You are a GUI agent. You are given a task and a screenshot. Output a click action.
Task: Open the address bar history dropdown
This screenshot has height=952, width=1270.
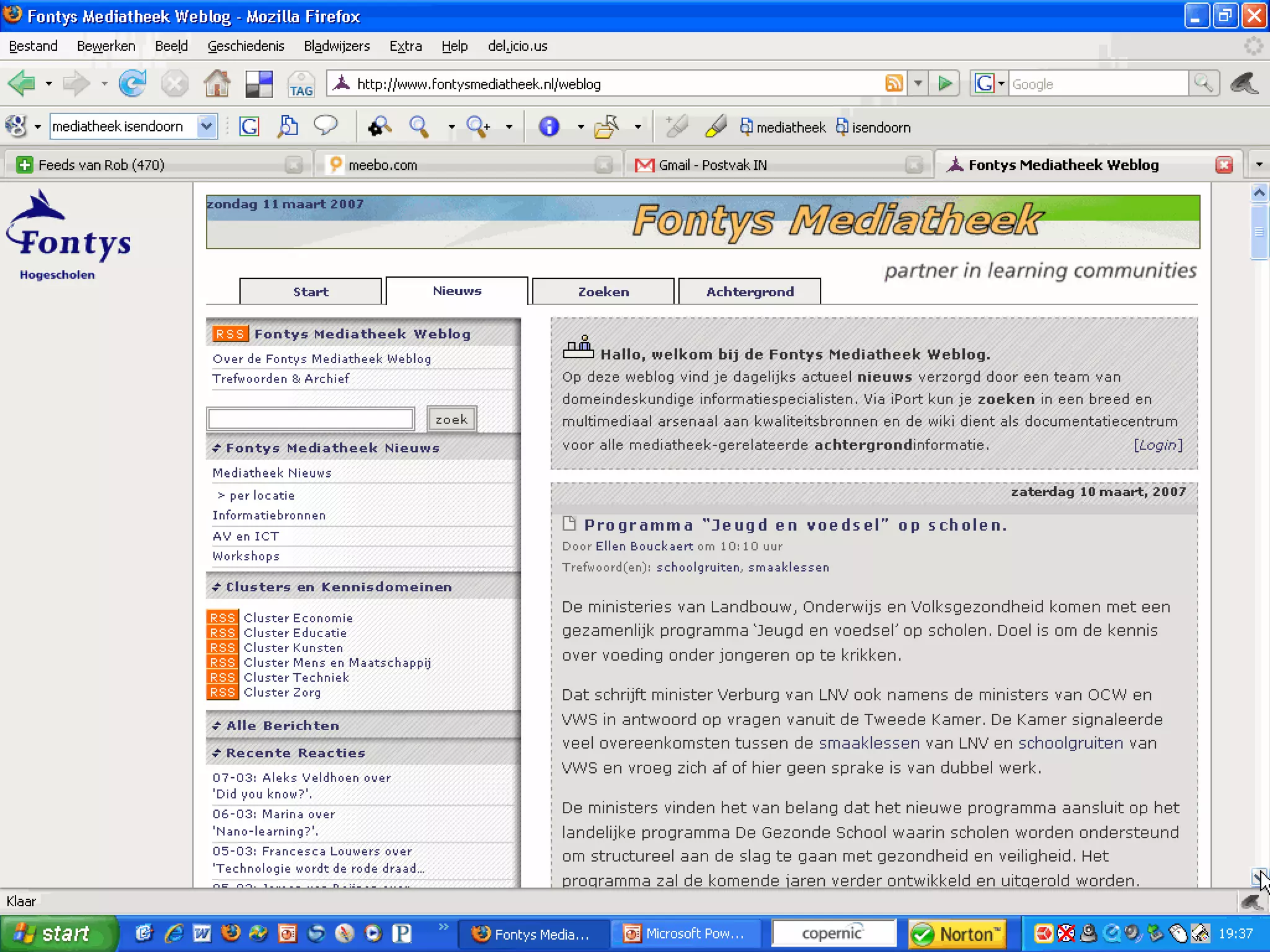coord(918,83)
